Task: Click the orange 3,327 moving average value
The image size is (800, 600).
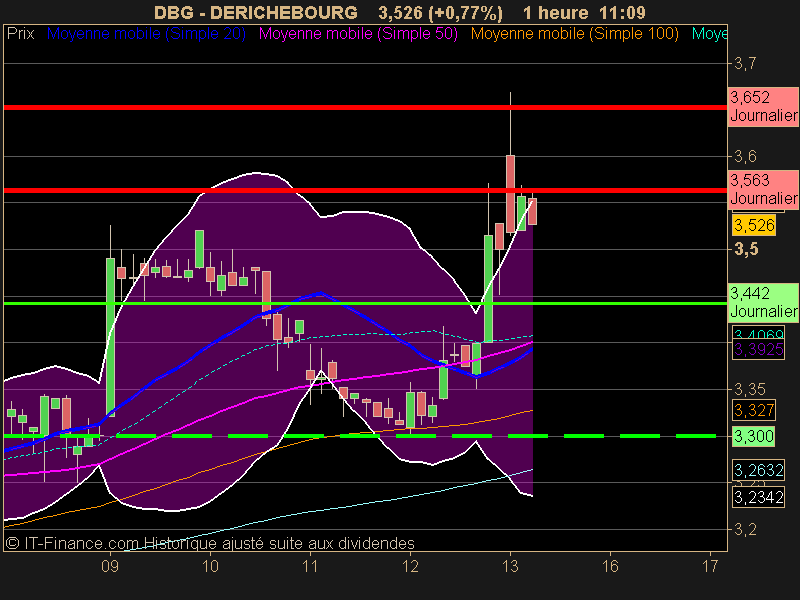Action: [x=754, y=410]
